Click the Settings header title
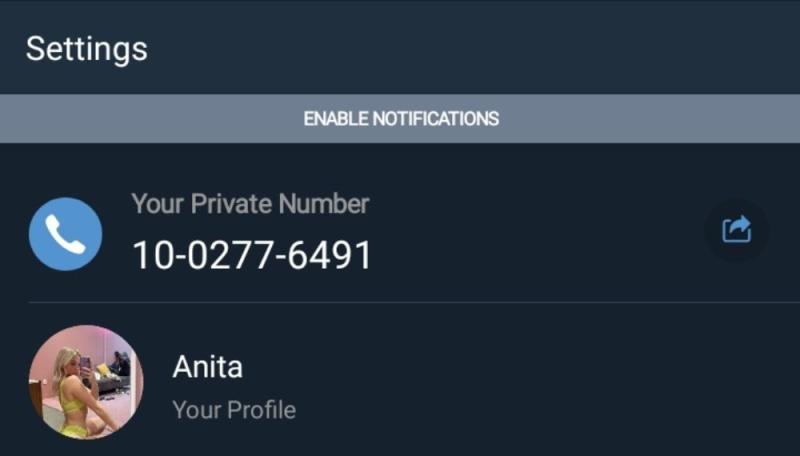 coord(87,49)
